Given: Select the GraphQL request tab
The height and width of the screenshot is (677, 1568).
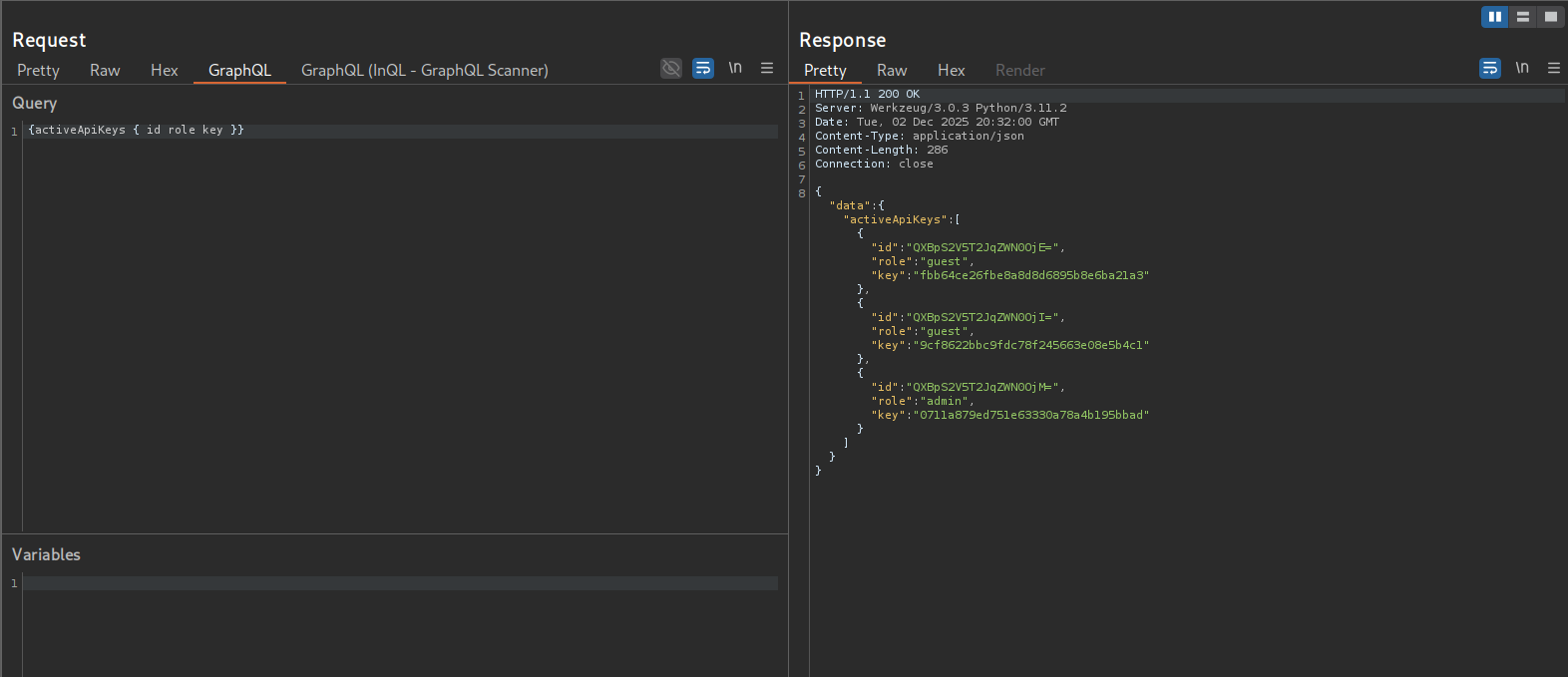Looking at the screenshot, I should coord(239,70).
